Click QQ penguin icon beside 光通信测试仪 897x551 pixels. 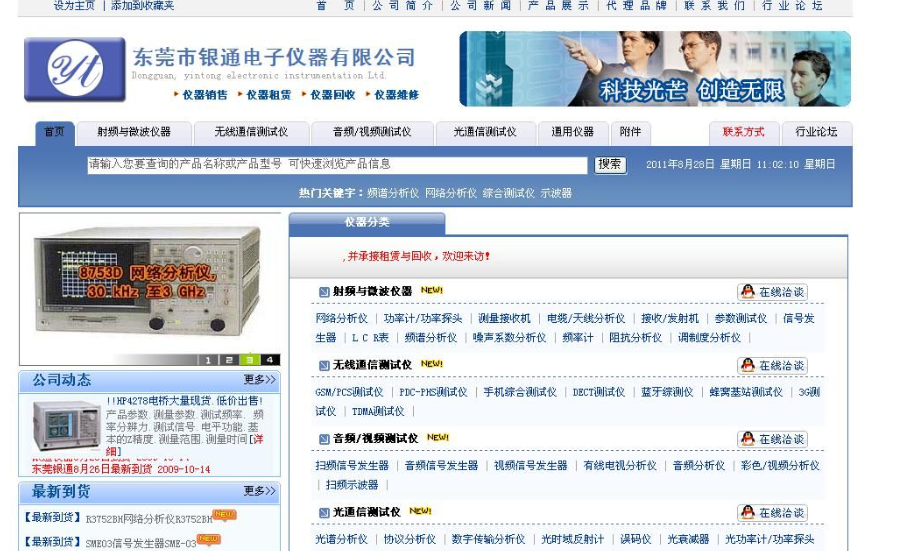748,512
